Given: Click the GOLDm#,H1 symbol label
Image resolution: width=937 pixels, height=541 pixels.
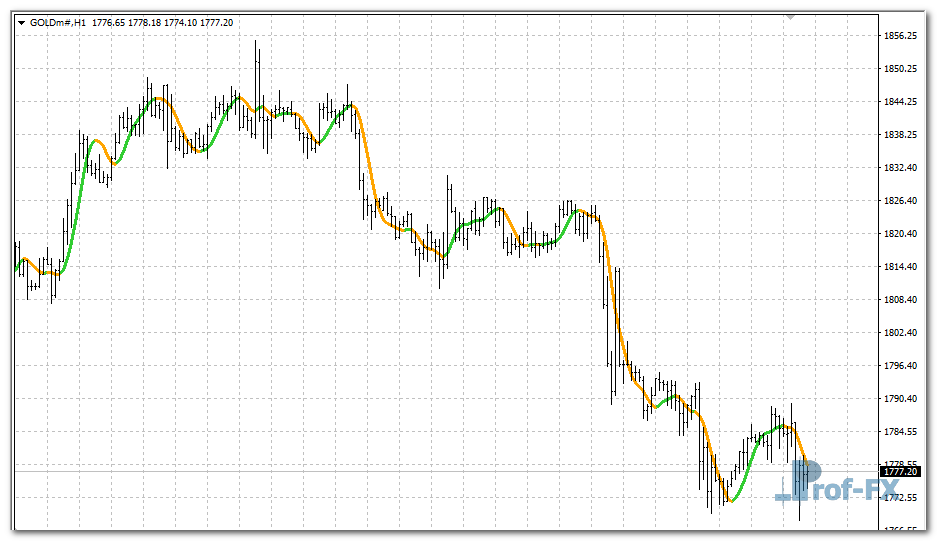Looking at the screenshot, I should pyautogui.click(x=58, y=22).
